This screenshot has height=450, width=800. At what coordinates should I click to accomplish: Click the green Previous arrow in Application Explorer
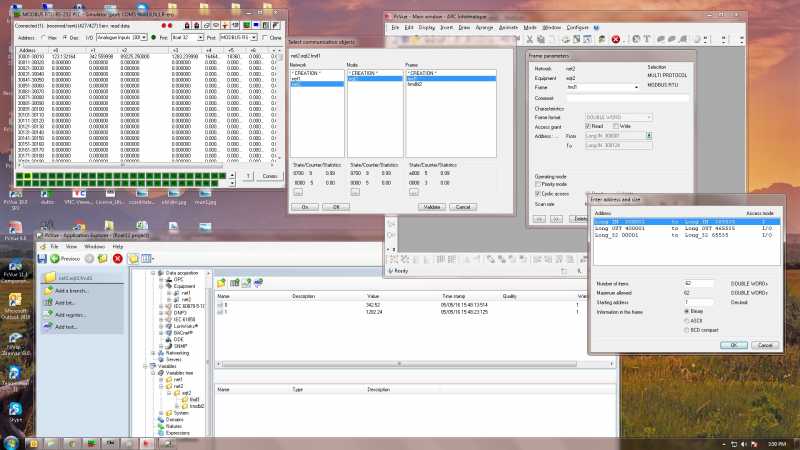[55, 259]
